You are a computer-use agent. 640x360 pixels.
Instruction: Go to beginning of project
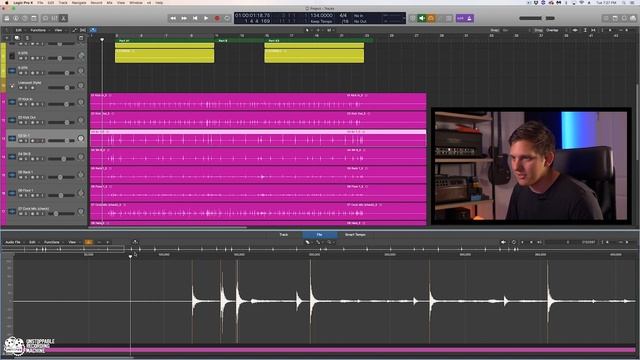[195, 18]
